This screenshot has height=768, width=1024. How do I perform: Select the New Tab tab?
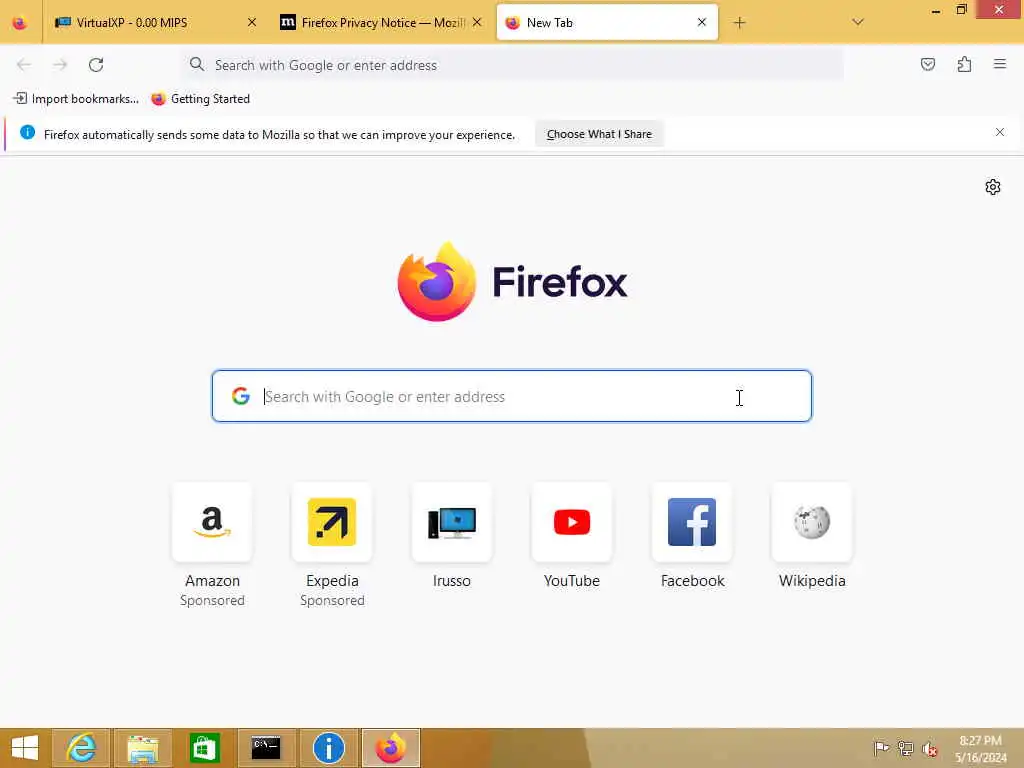click(x=607, y=23)
